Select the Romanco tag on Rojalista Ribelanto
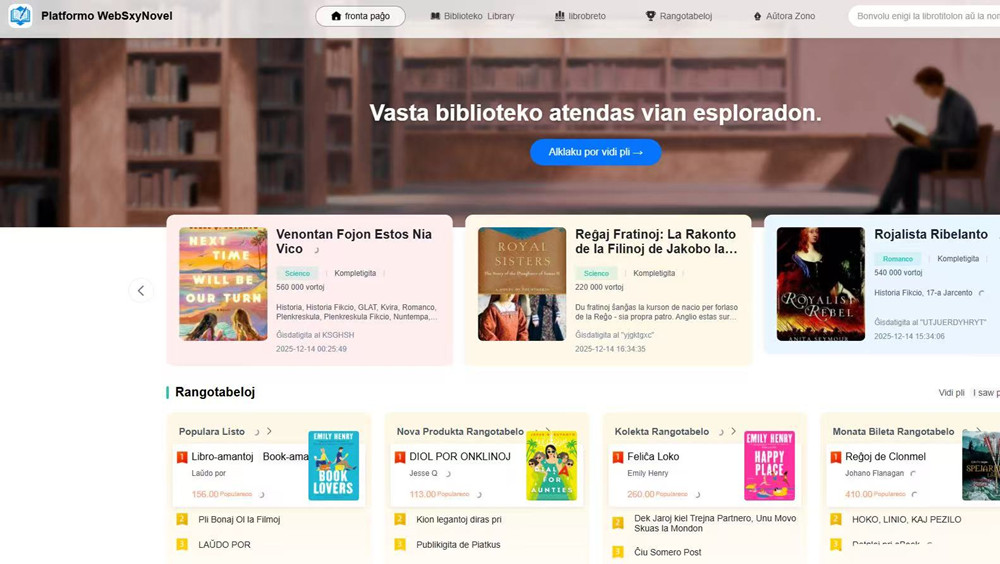Image resolution: width=1000 pixels, height=564 pixels. click(x=897, y=258)
